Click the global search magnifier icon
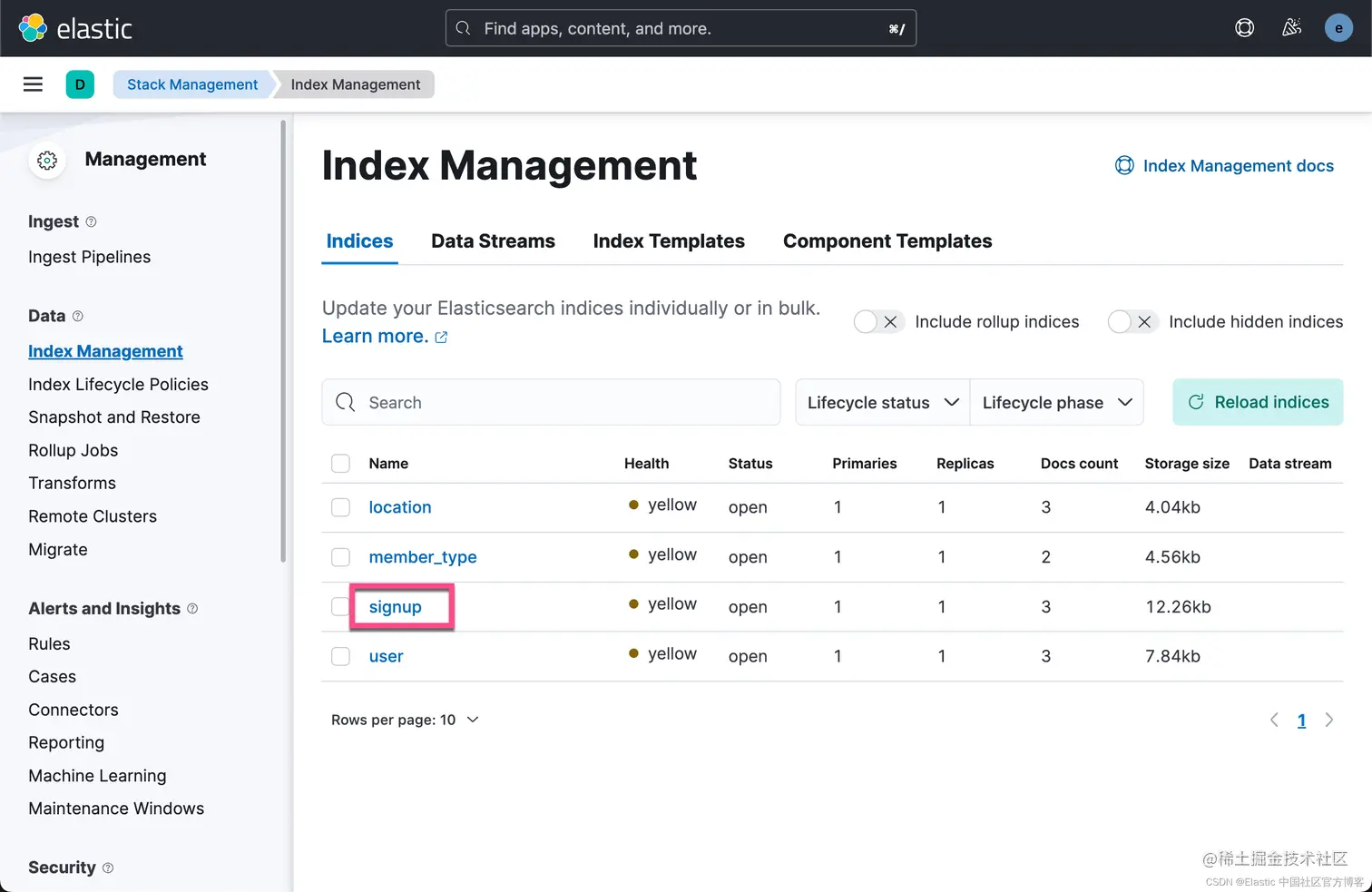Image resolution: width=1372 pixels, height=892 pixels. tap(463, 28)
